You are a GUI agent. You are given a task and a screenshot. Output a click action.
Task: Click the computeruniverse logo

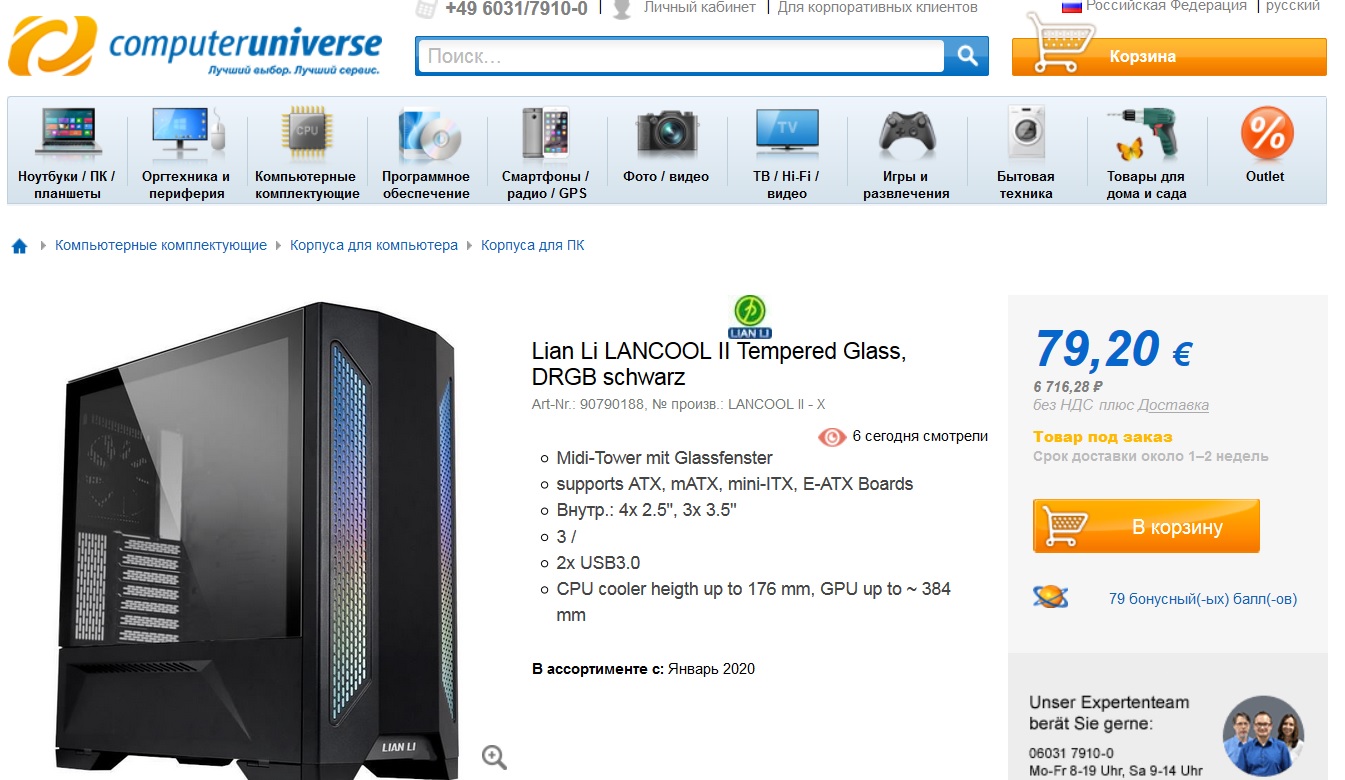[x=195, y=46]
